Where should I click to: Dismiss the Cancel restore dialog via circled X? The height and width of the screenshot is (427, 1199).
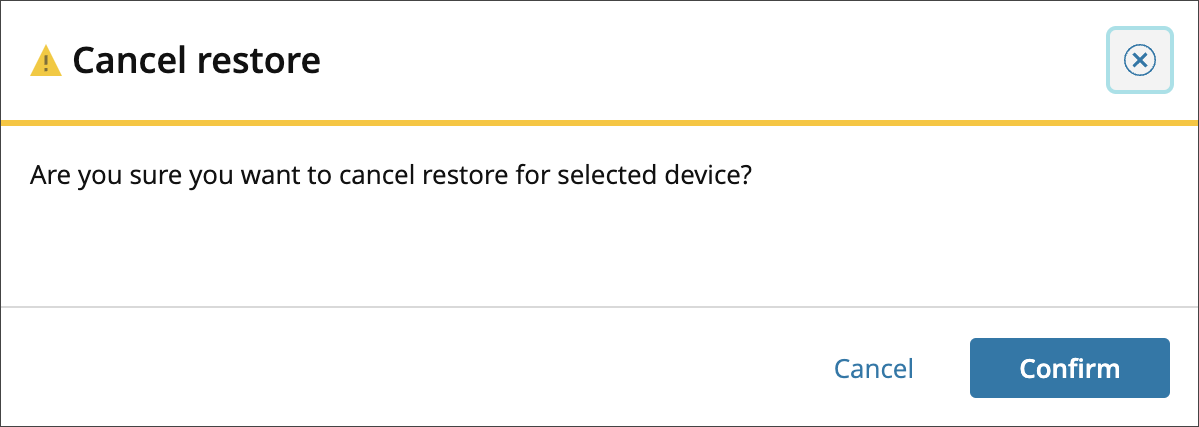coord(1139,61)
